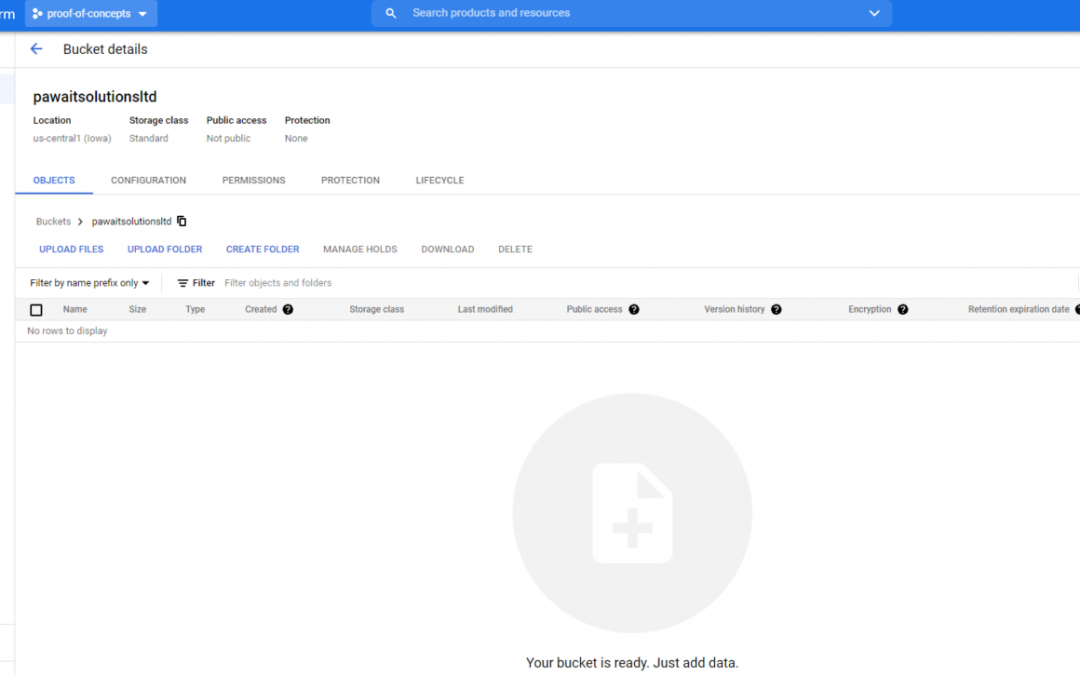
Task: Switch to the CONFIGURATION tab
Action: [148, 180]
